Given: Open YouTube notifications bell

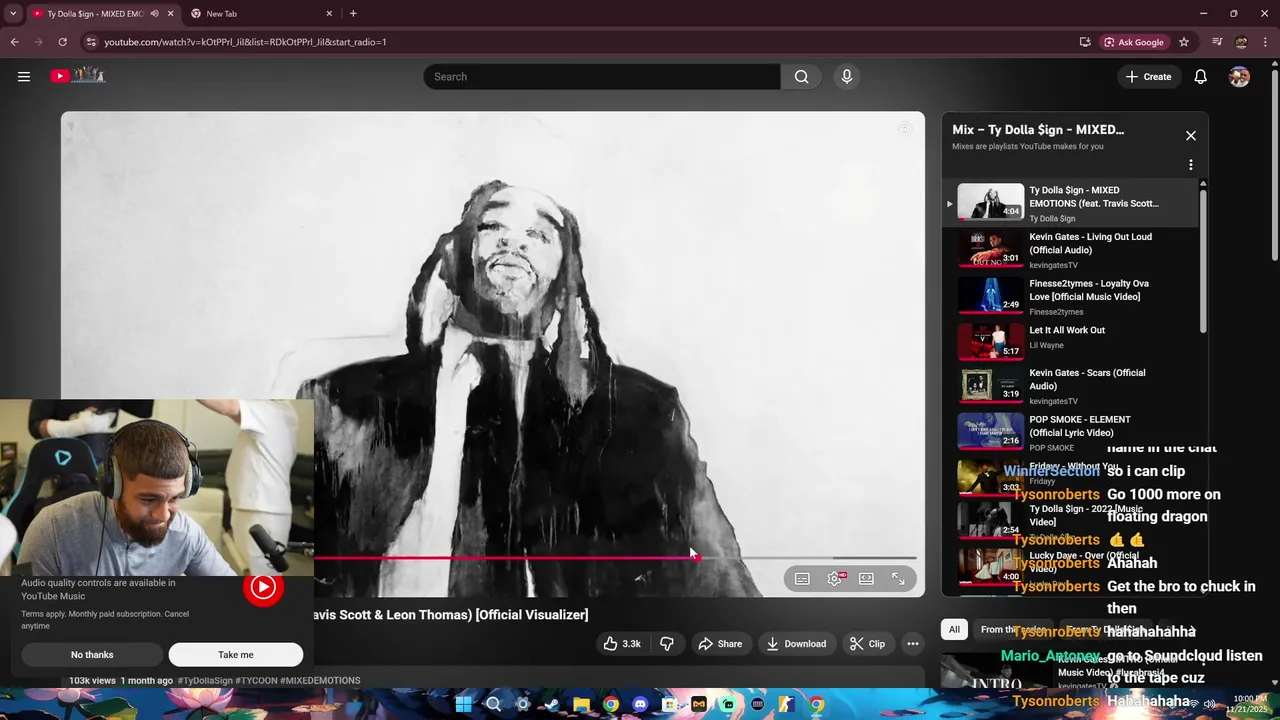Looking at the screenshot, I should (1200, 77).
